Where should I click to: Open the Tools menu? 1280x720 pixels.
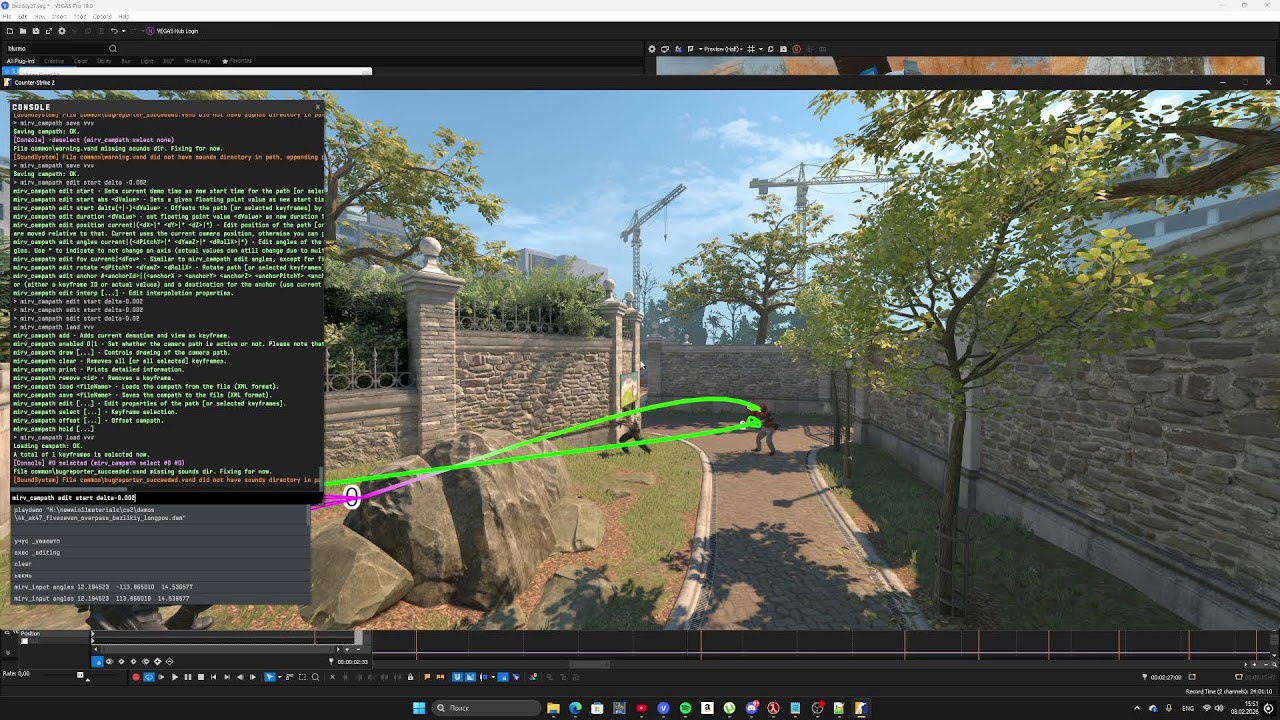[x=79, y=17]
